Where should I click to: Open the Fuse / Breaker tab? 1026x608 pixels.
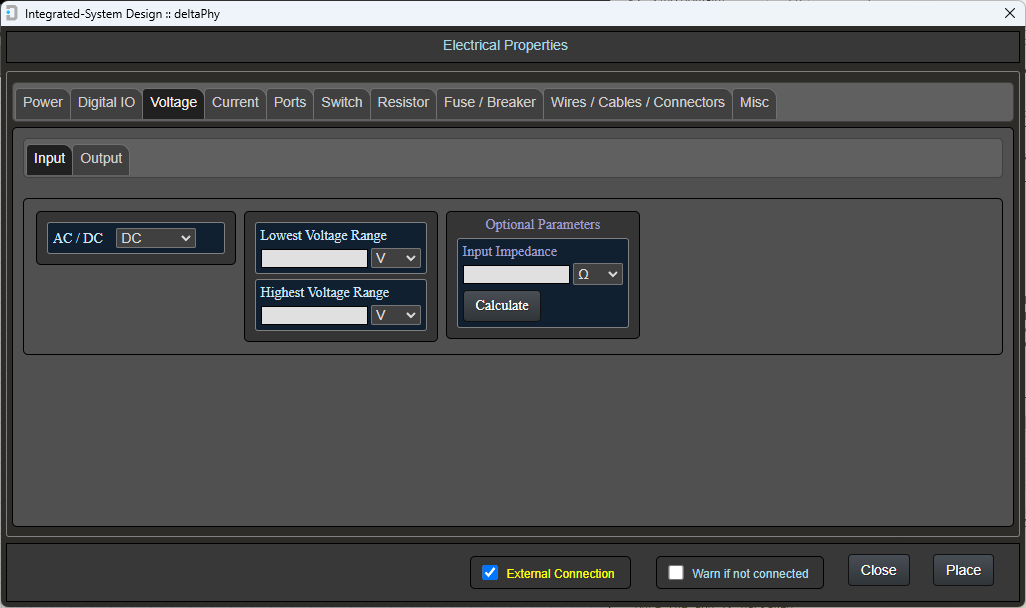[x=490, y=103]
